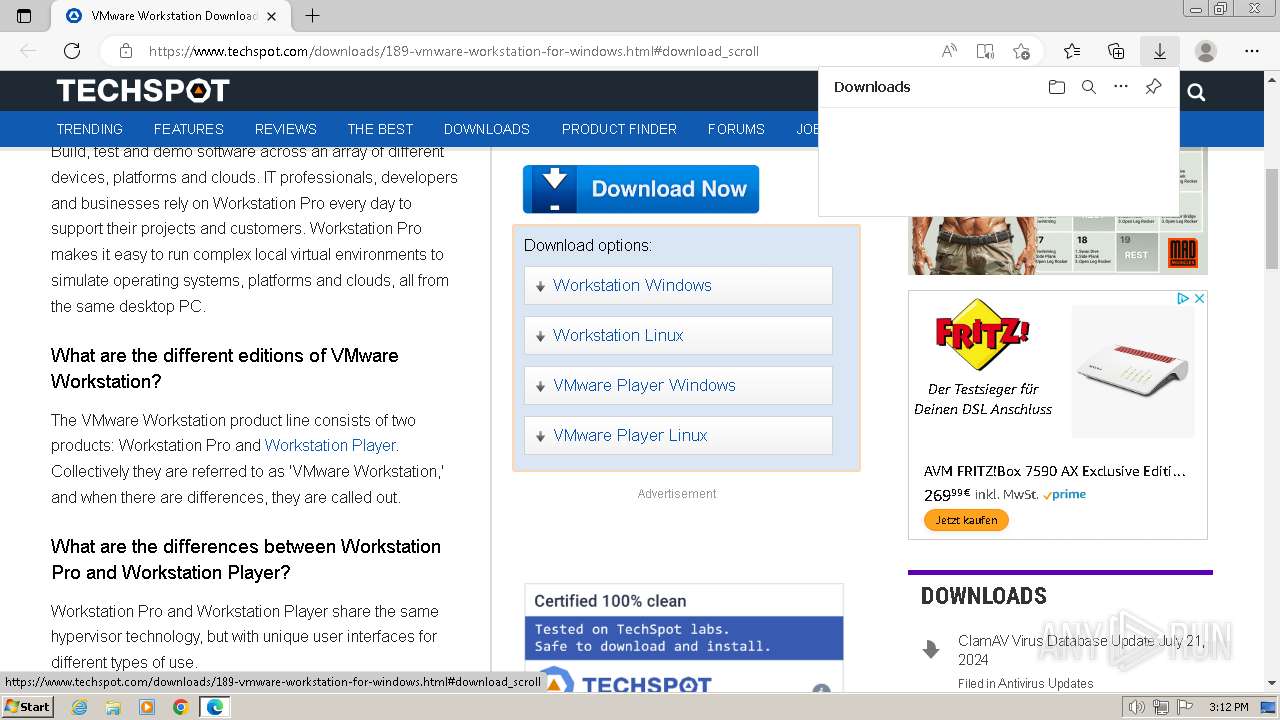The width and height of the screenshot is (1280, 720).
Task: Switch to Edge taskbar button
Action: click(x=215, y=707)
